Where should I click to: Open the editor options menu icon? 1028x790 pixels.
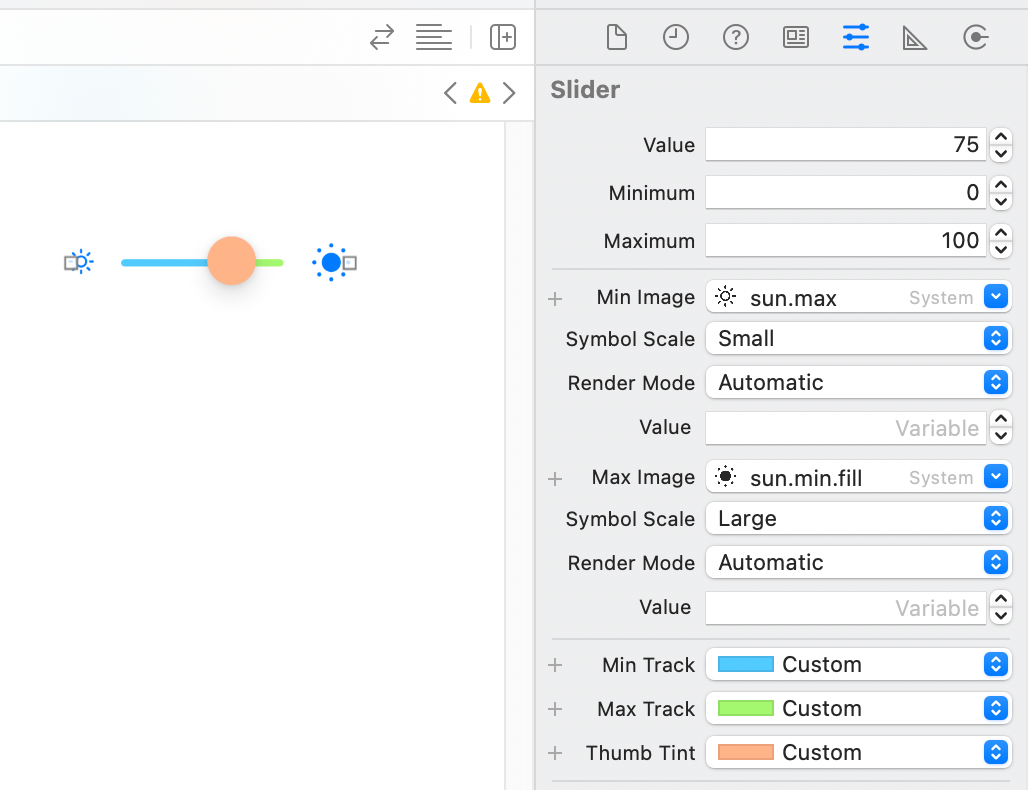pyautogui.click(x=433, y=37)
